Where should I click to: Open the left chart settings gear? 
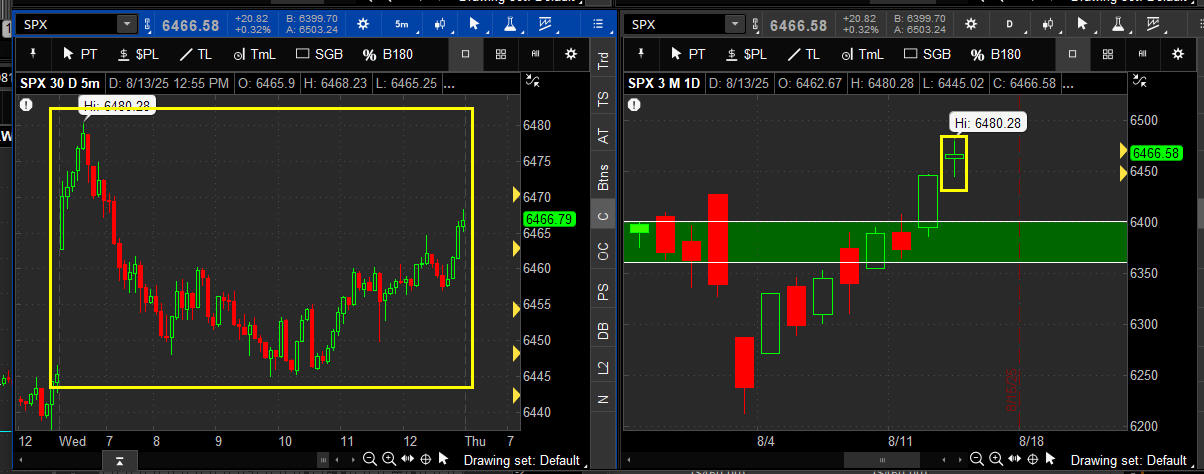pyautogui.click(x=362, y=23)
